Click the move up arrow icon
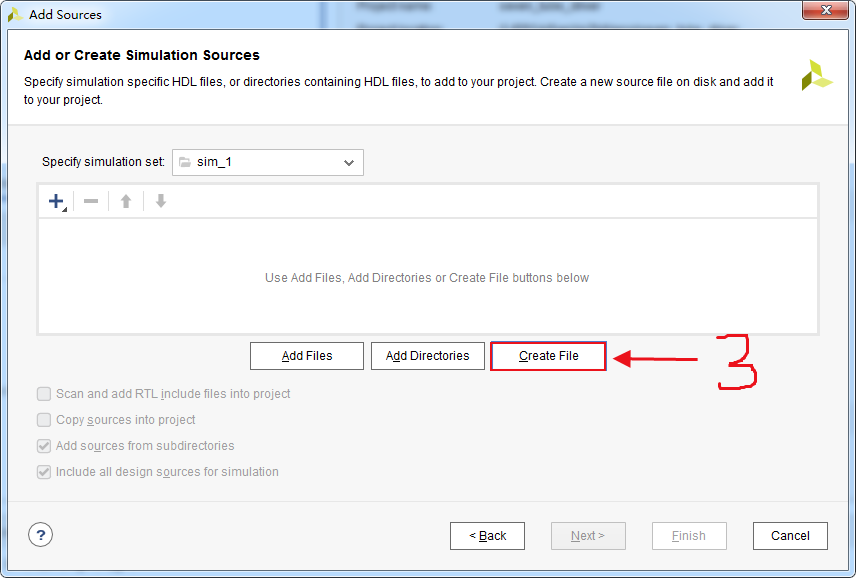The width and height of the screenshot is (856, 578). click(126, 201)
